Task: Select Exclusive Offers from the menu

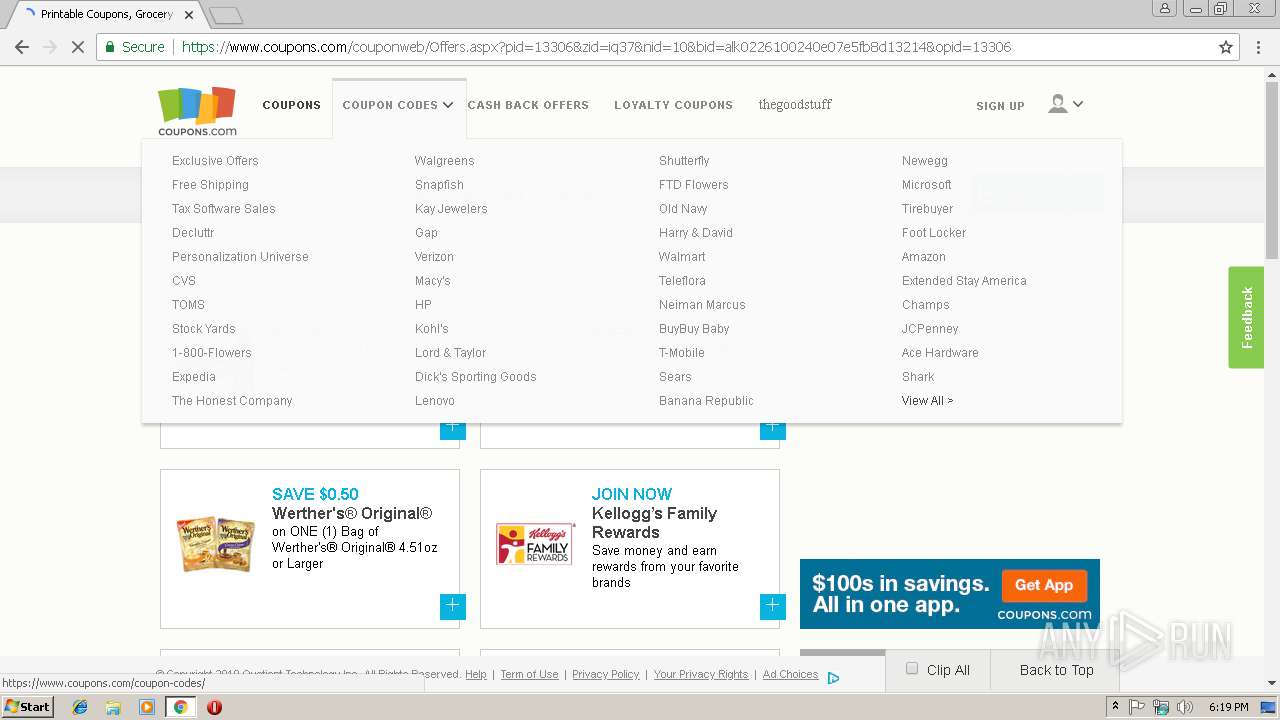Action: (x=215, y=161)
